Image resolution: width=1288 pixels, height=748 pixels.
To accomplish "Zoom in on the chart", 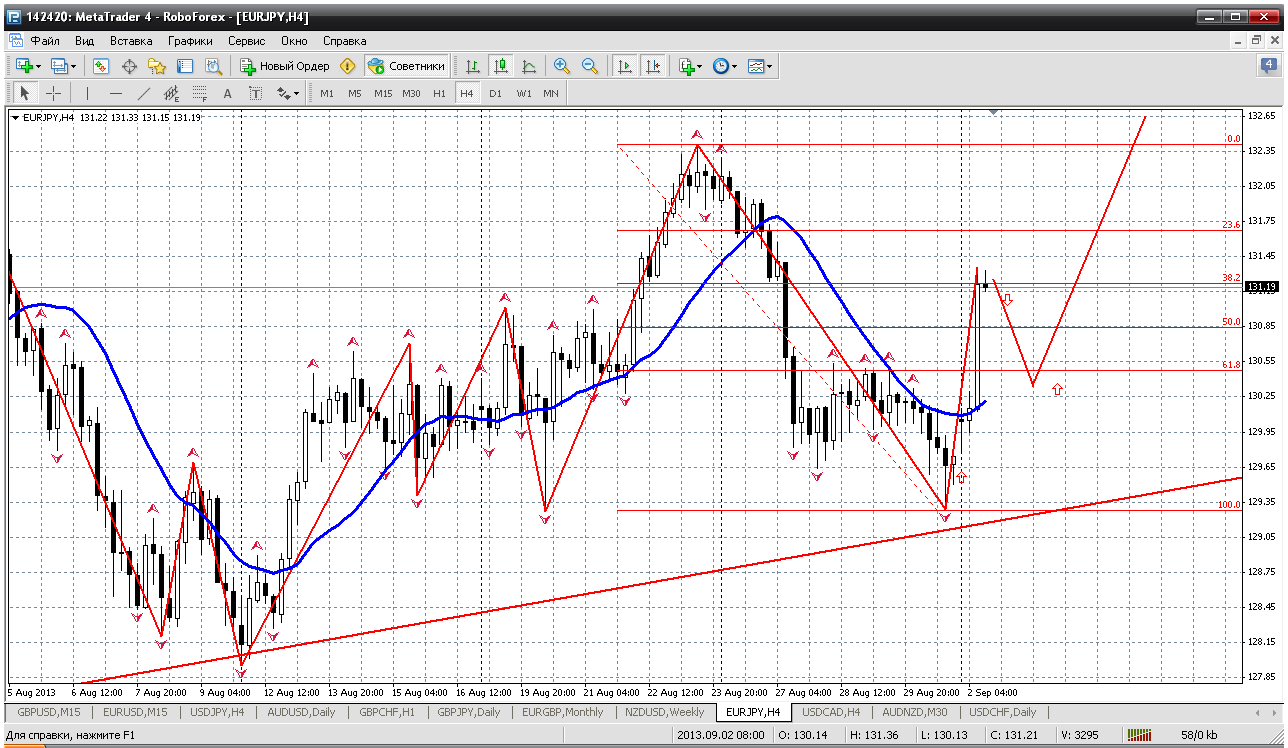I will tap(562, 66).
